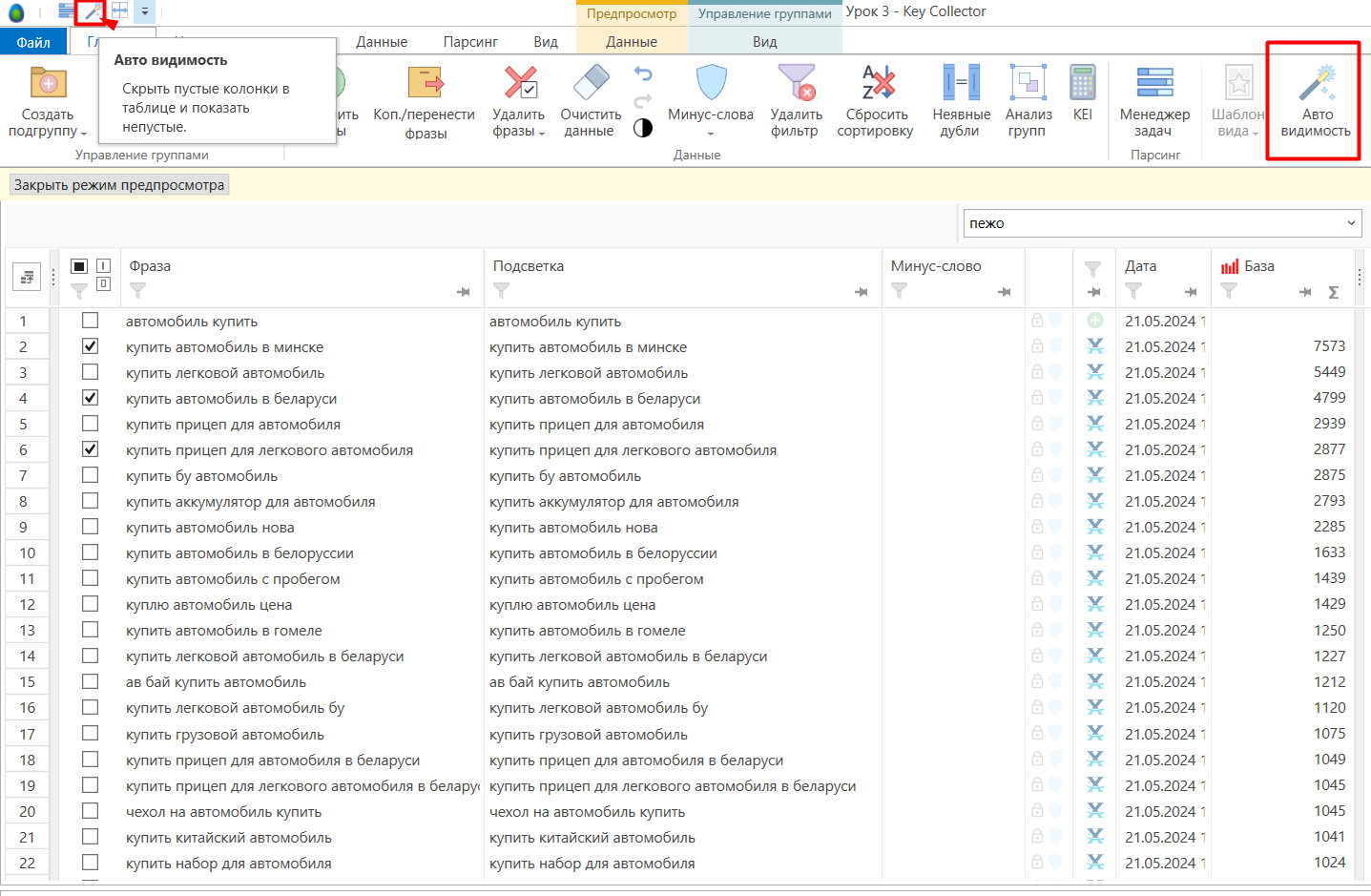Screen dimensions: 1371x896
Task: Open the Минус-слова shield tool
Action: [711, 83]
